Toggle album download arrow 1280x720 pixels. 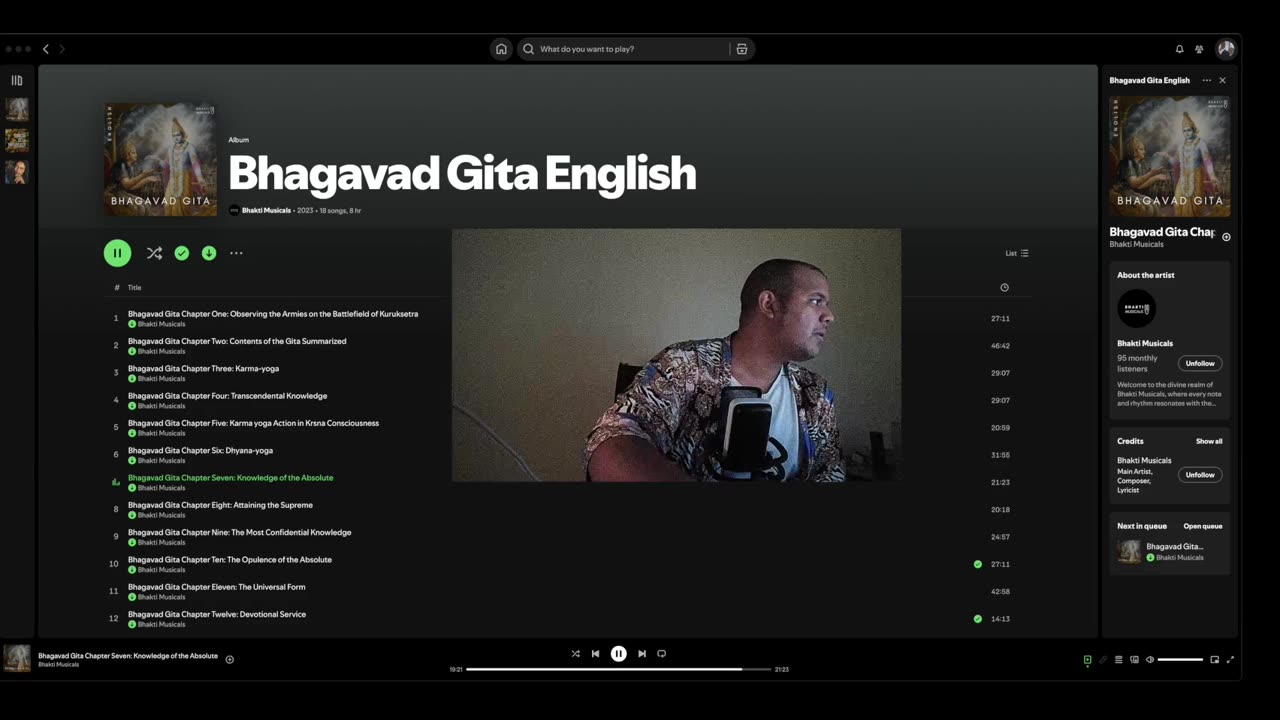point(209,253)
